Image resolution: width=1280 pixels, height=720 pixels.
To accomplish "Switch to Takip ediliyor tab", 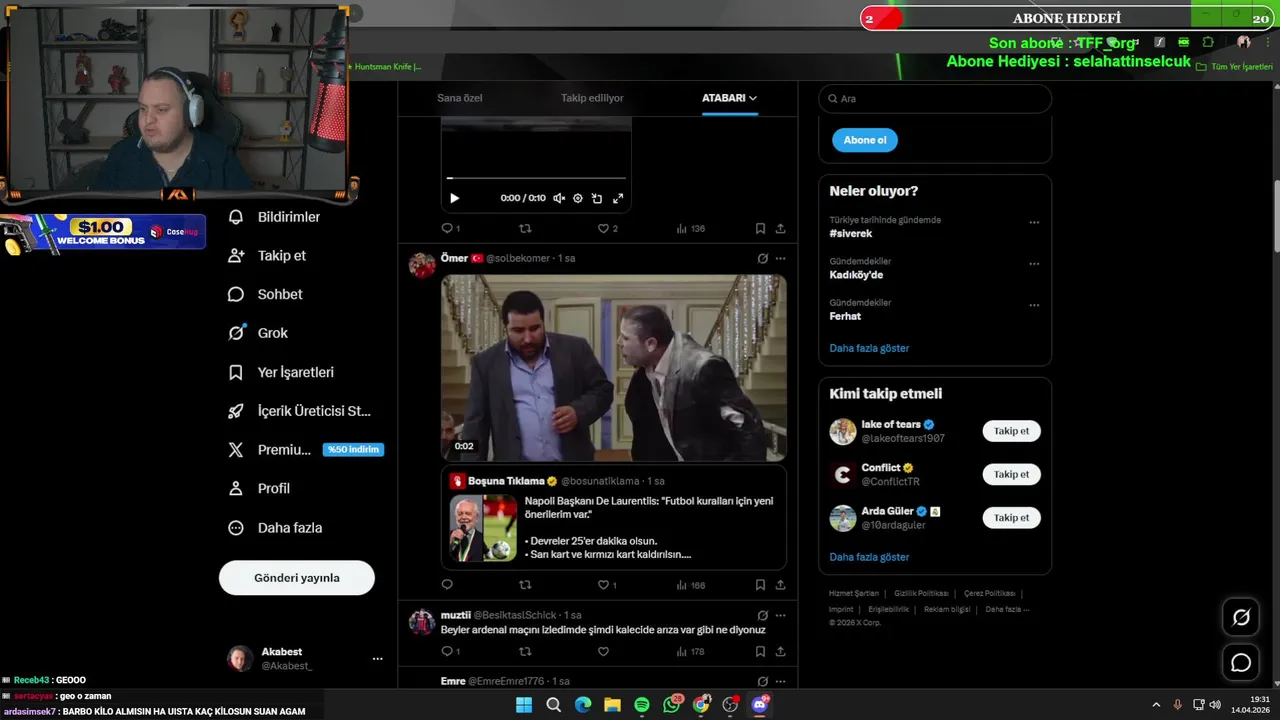I will point(592,98).
